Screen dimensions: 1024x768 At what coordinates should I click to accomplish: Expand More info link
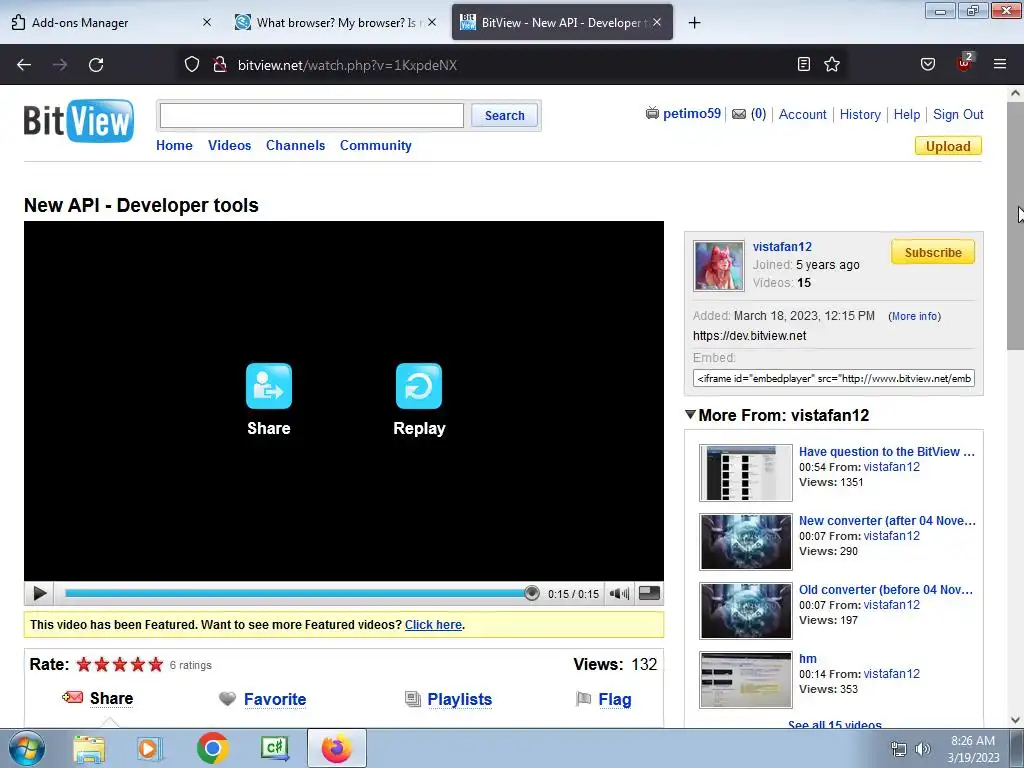914,316
